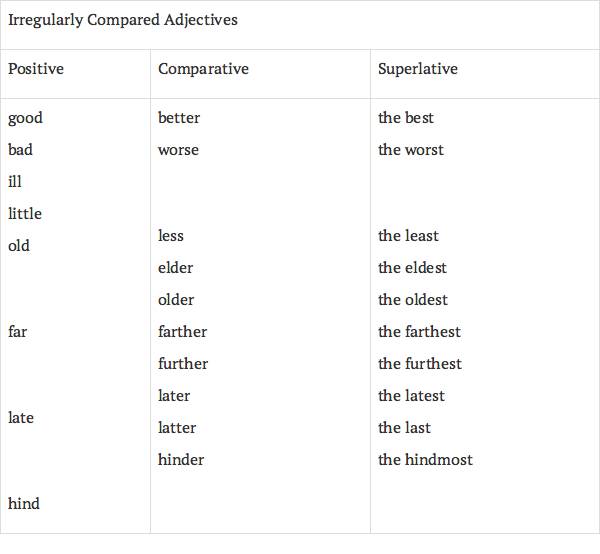Click the word "good" in the table
This screenshot has width=600, height=554.
point(25,118)
